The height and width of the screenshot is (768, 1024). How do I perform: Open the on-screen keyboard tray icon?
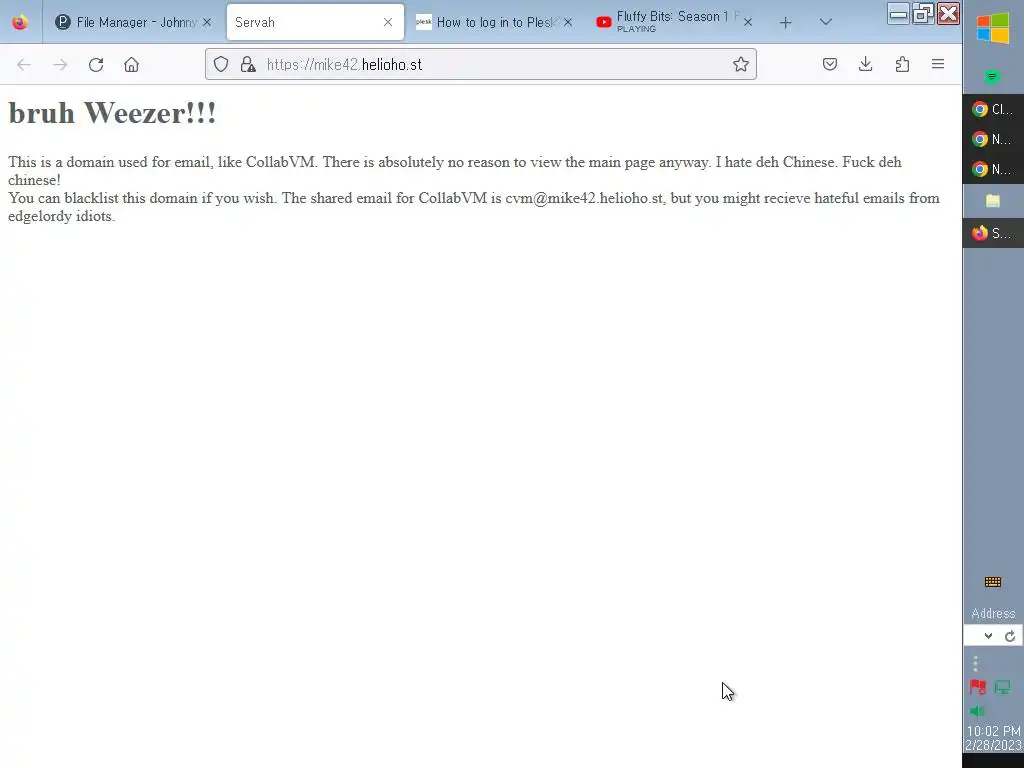(x=993, y=582)
